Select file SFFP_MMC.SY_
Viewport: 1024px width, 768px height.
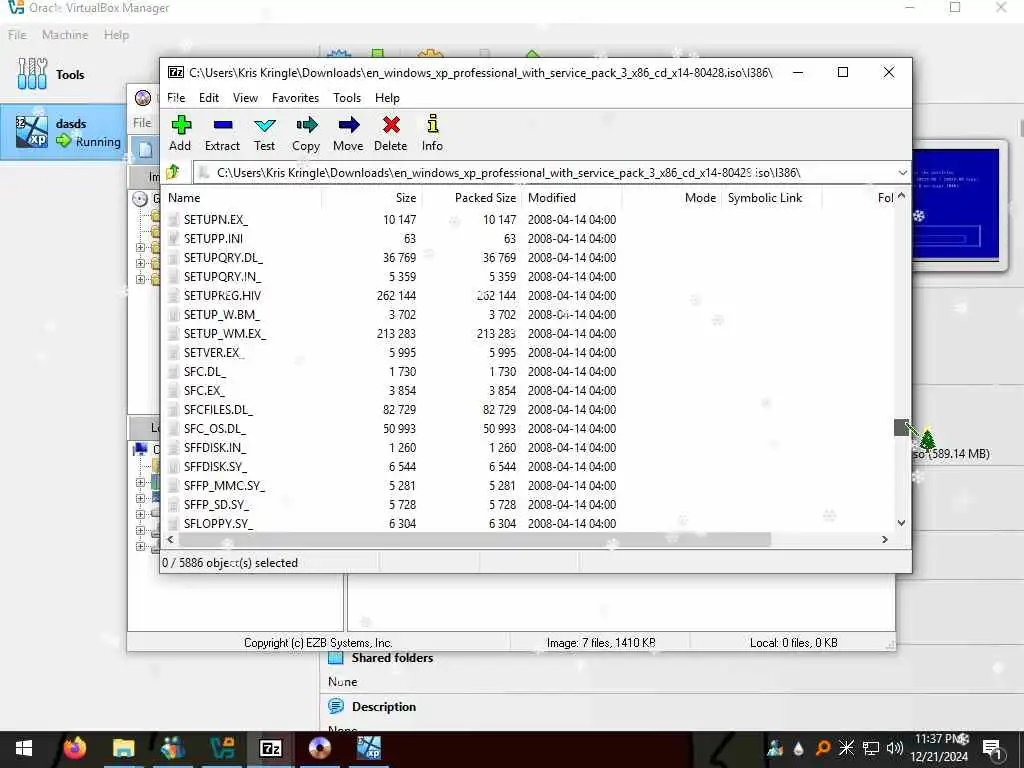click(x=224, y=485)
